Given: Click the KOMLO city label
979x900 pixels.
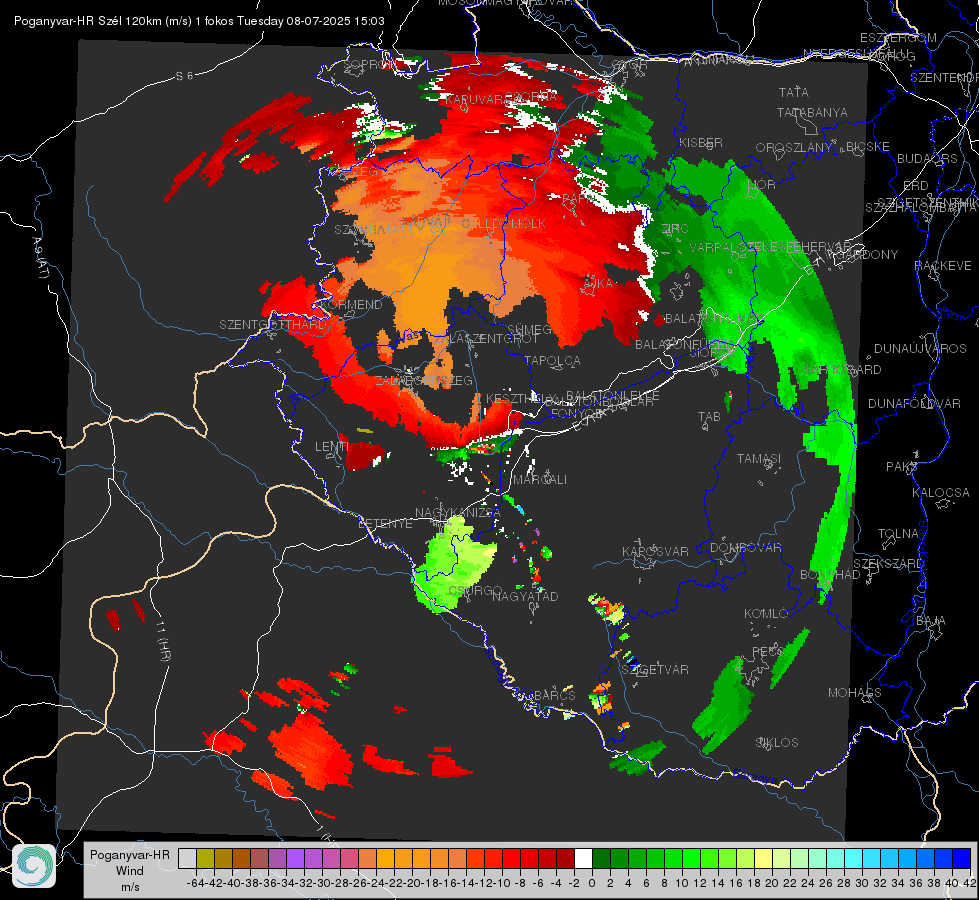Looking at the screenshot, I should pyautogui.click(x=766, y=614).
